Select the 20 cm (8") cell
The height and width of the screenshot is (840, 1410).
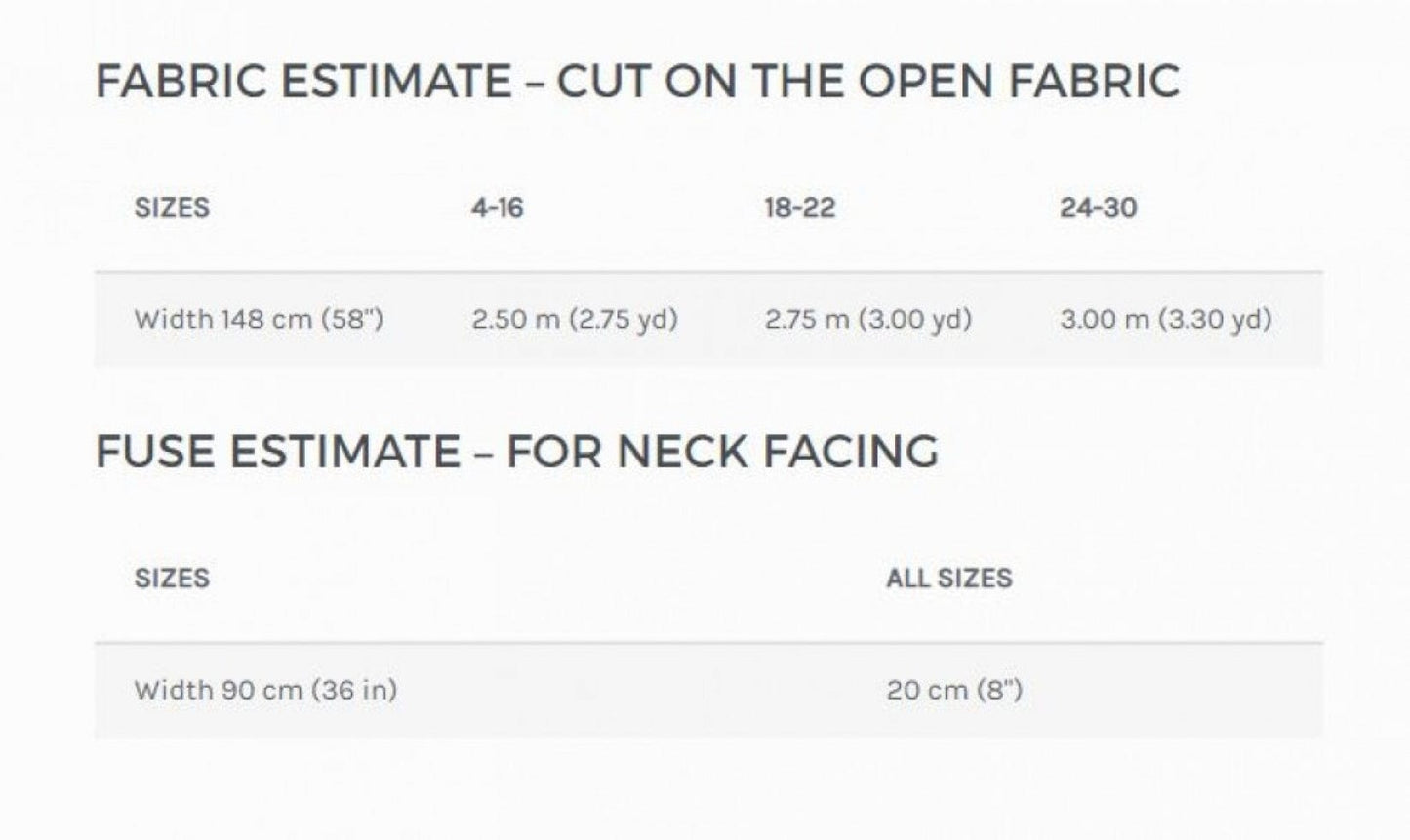point(953,690)
